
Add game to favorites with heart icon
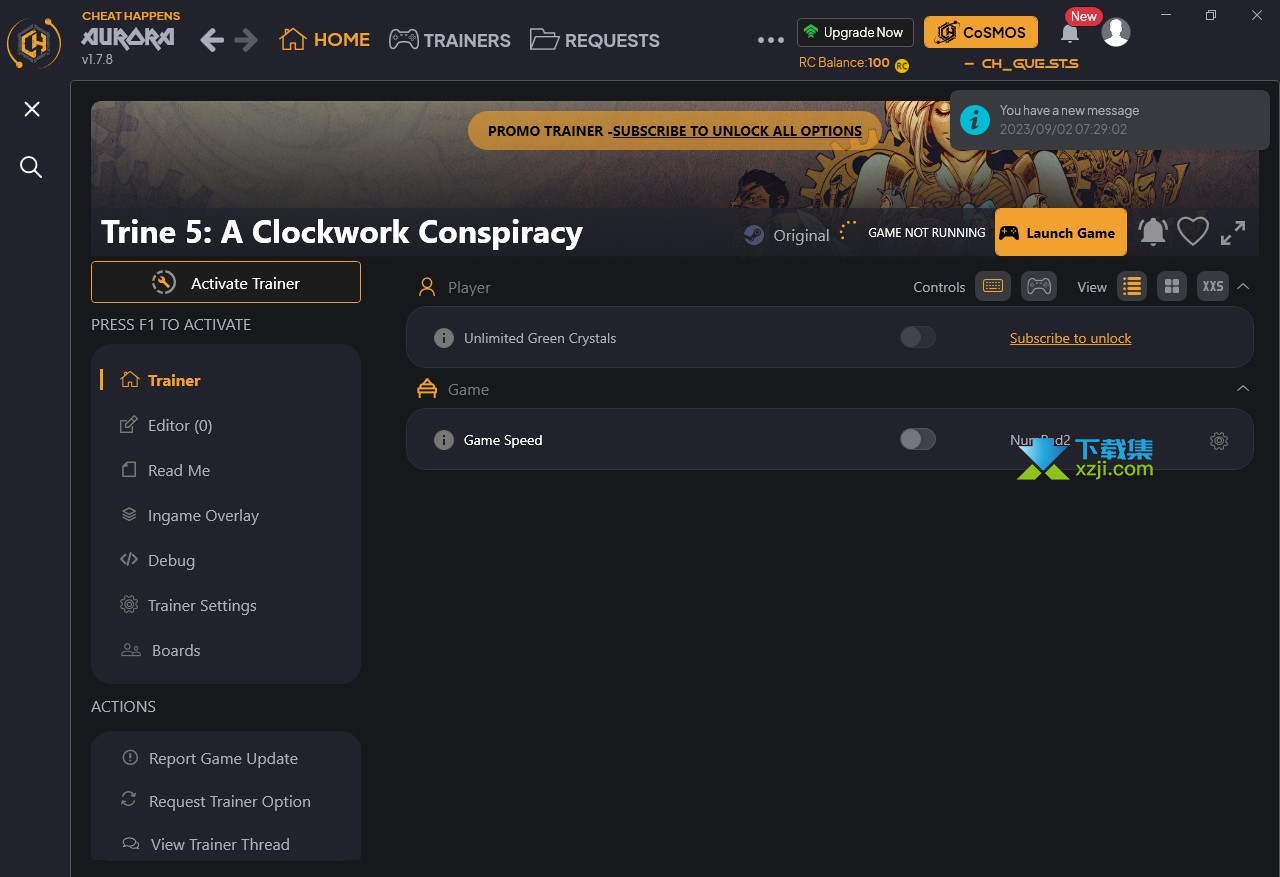point(1192,232)
